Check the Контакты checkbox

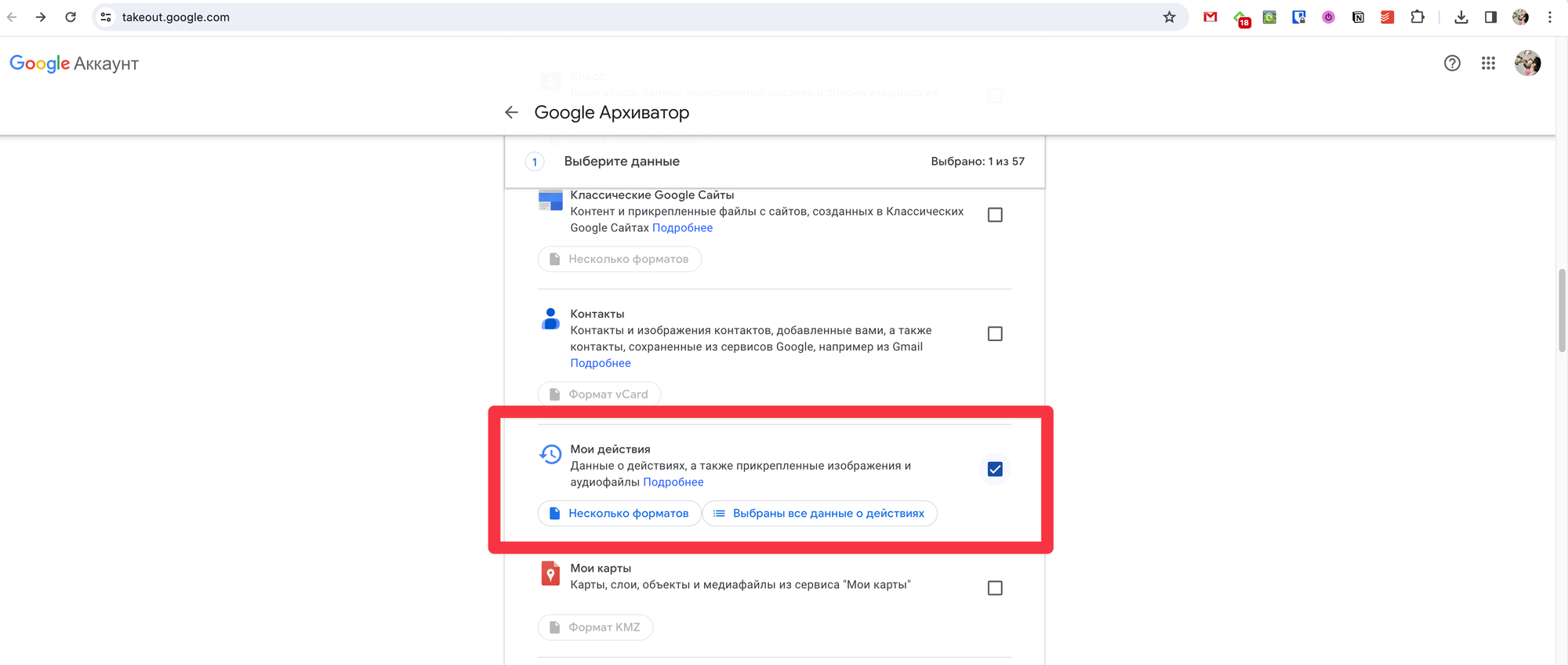(x=995, y=334)
